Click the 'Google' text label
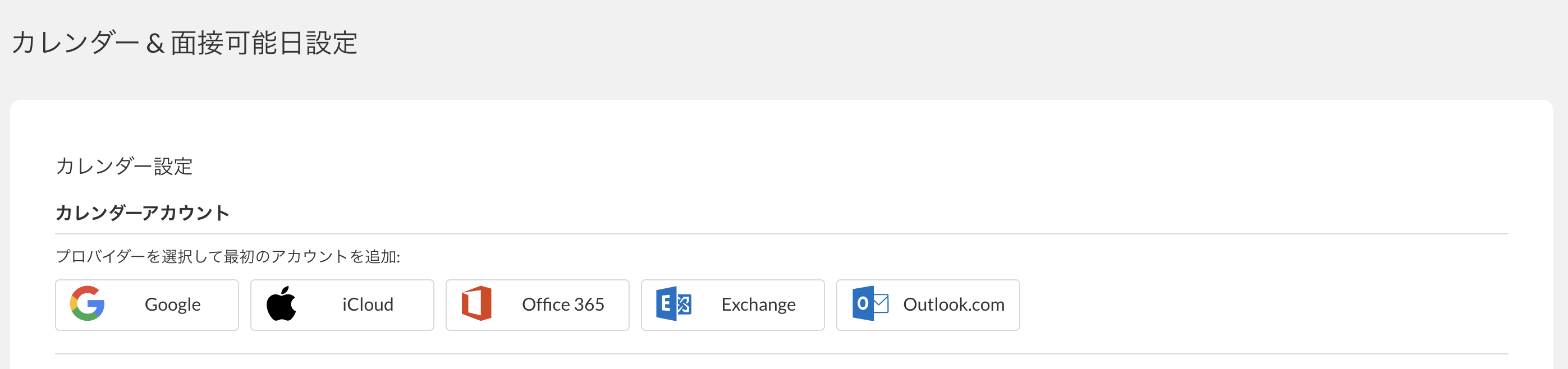The image size is (1568, 369). click(173, 305)
